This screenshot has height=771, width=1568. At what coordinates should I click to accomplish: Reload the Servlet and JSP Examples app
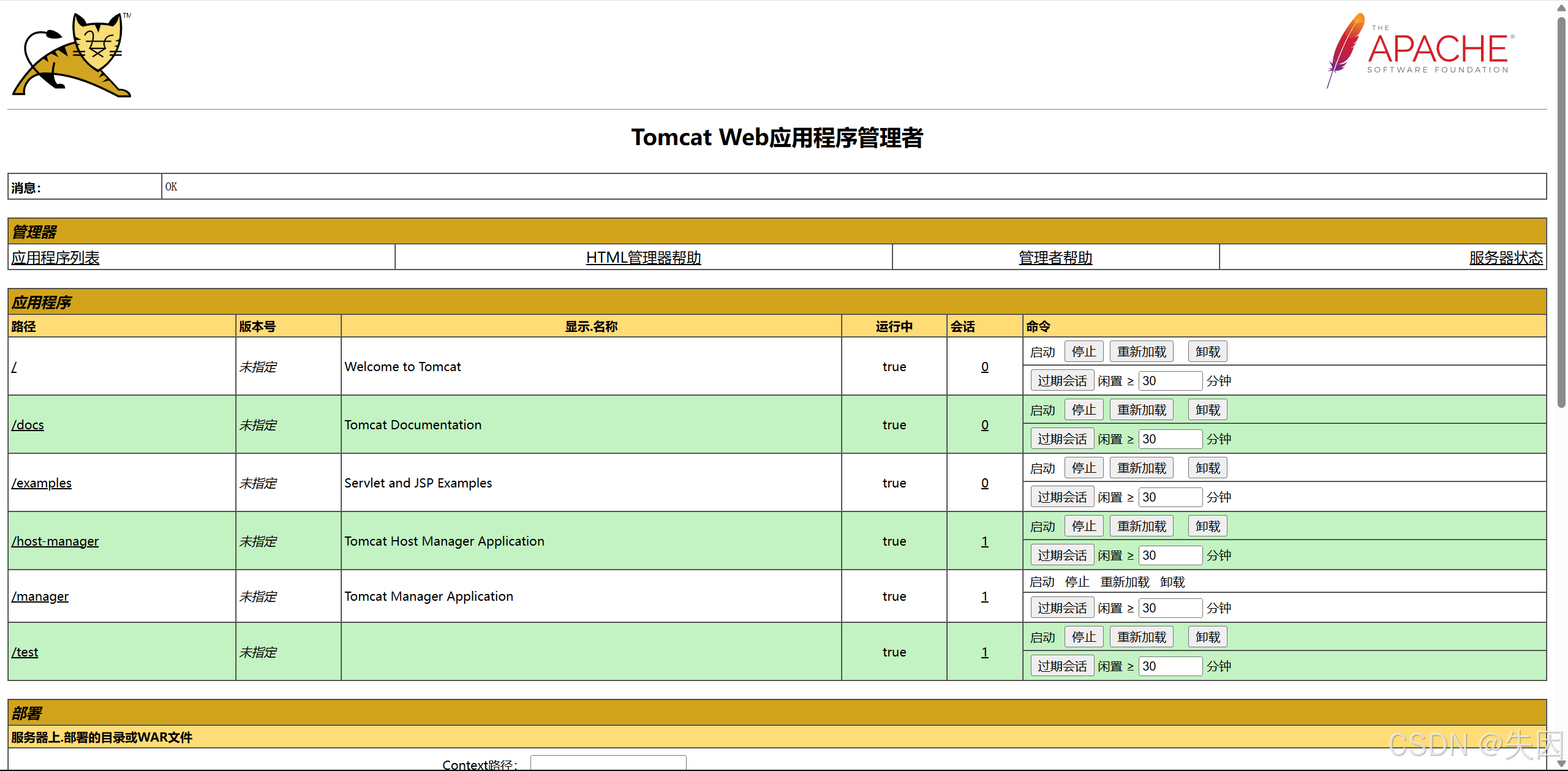coord(1141,468)
